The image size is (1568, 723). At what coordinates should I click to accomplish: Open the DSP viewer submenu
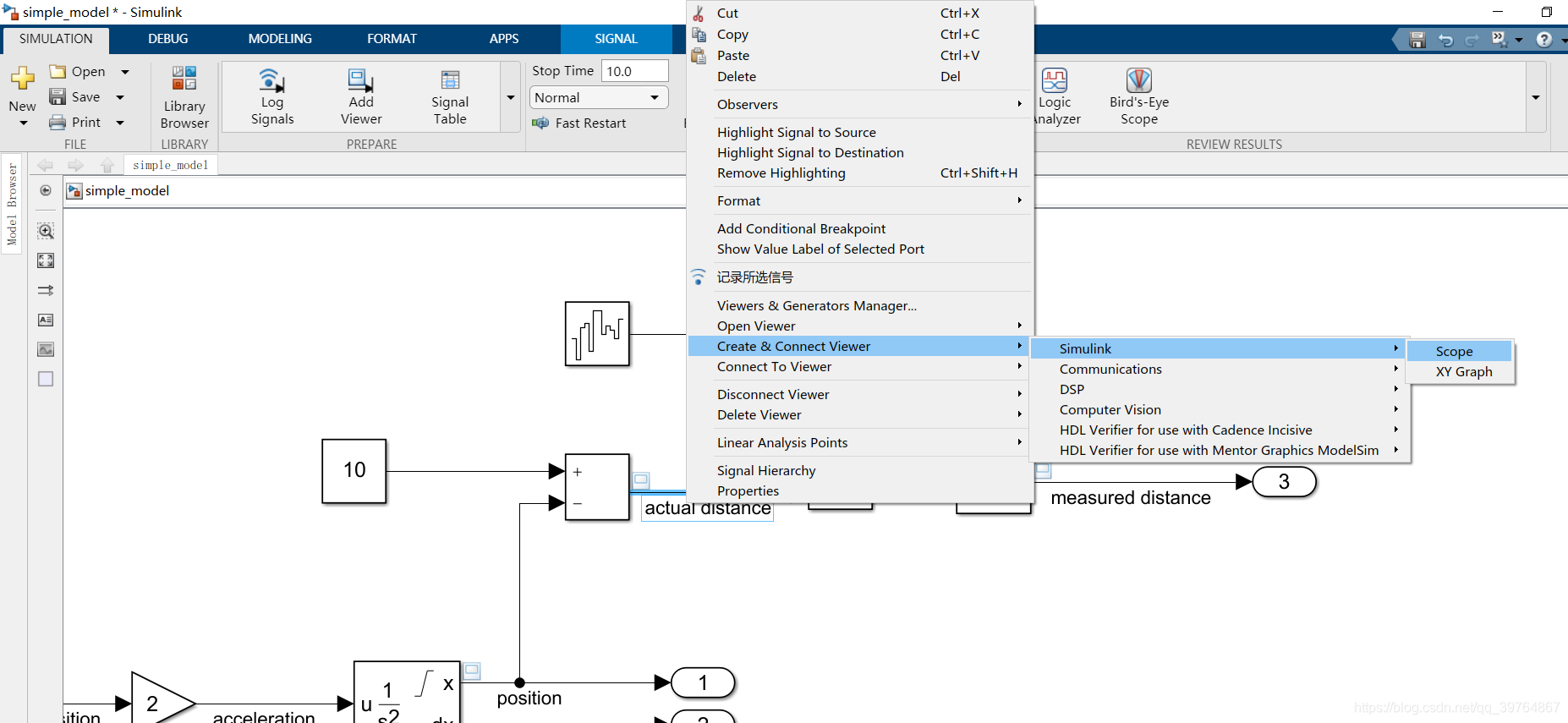pos(1220,389)
